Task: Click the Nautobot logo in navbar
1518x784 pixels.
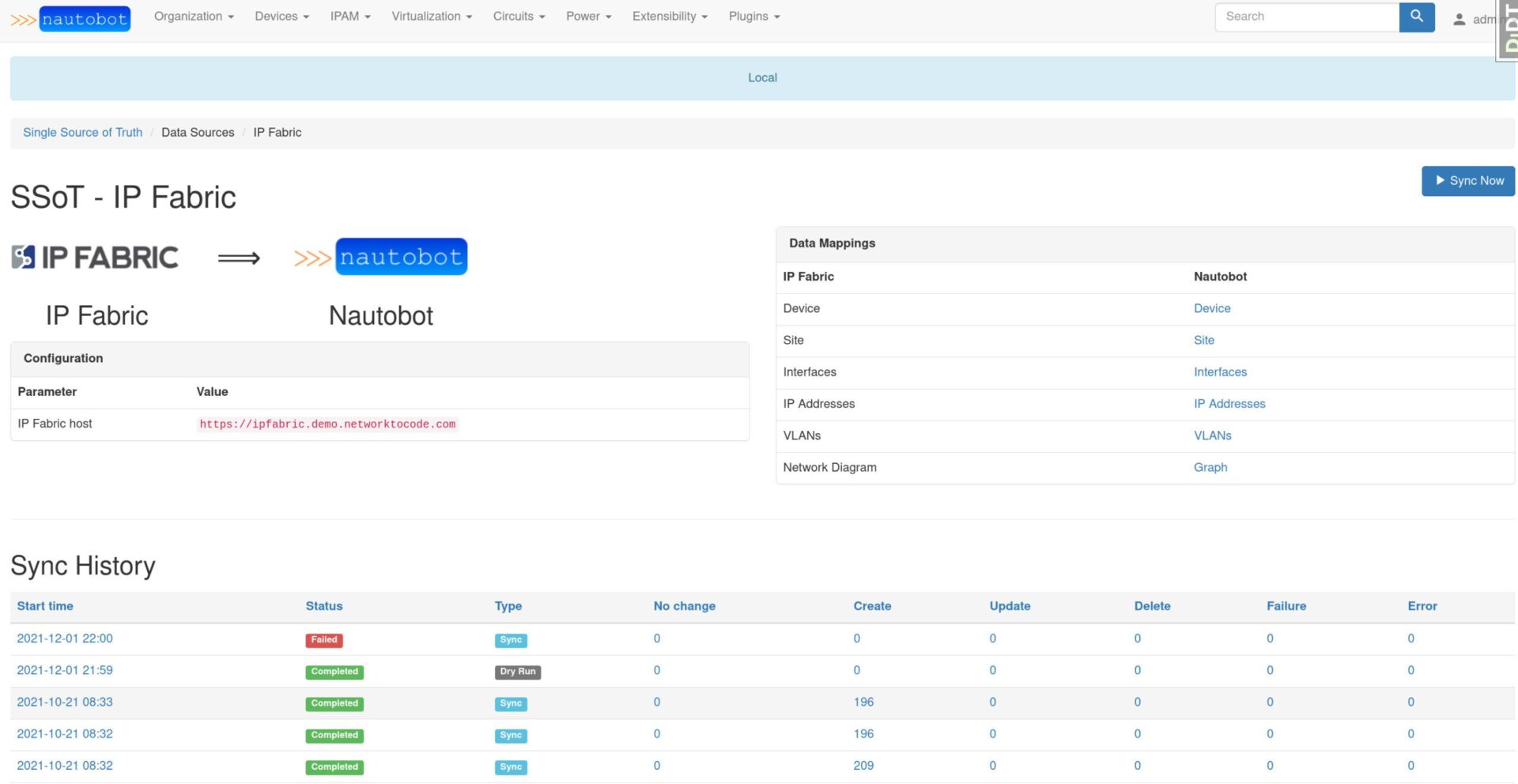Action: pos(70,19)
